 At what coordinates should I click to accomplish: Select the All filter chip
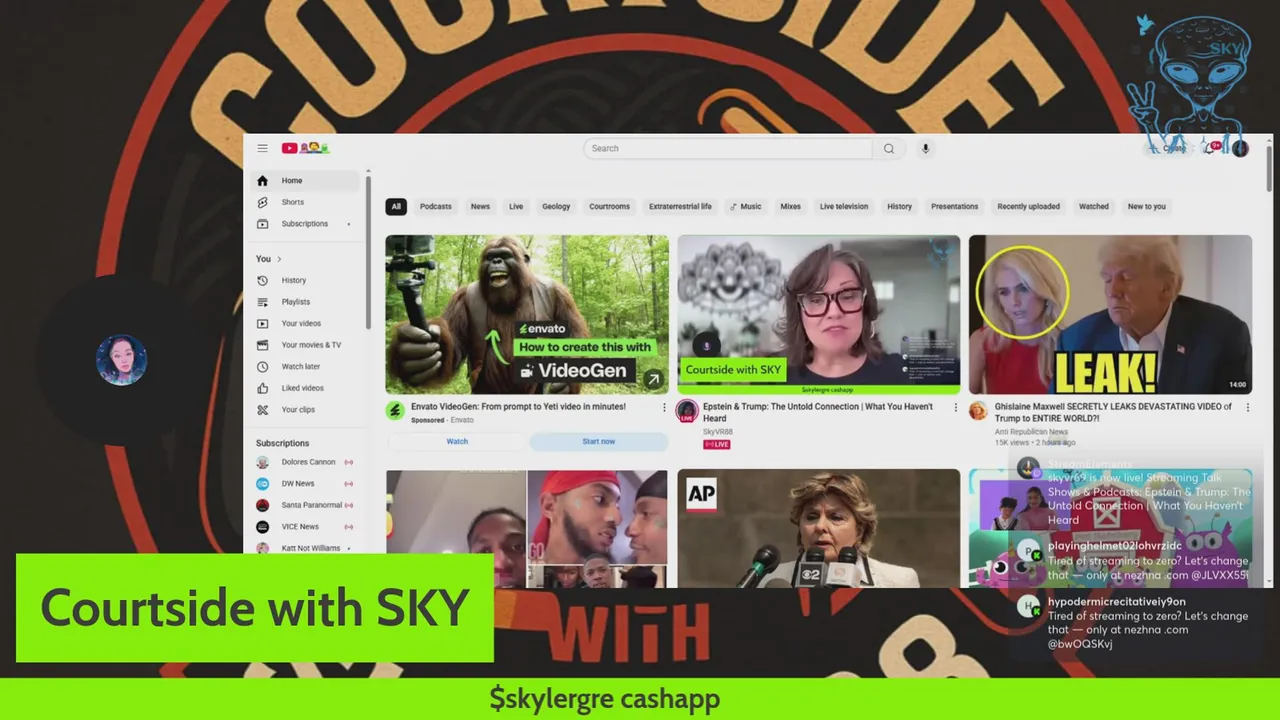coord(396,206)
